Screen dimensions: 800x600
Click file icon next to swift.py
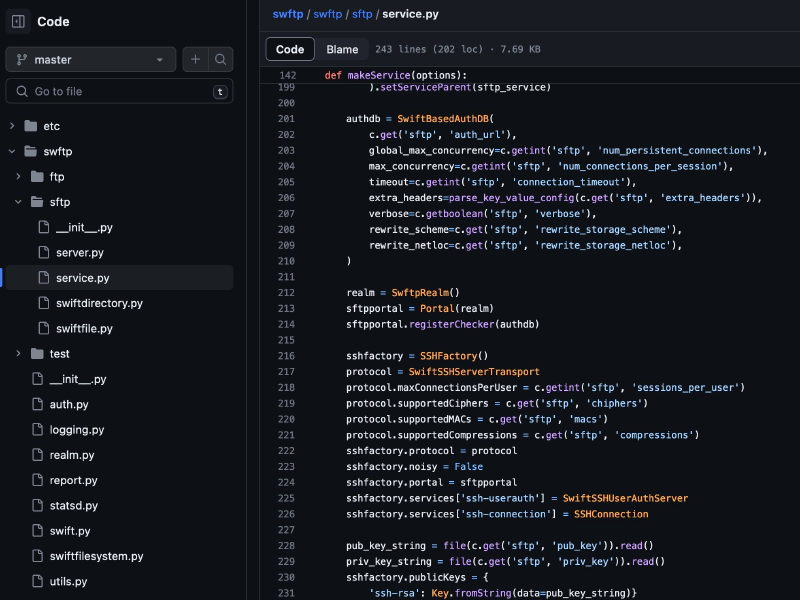coord(38,531)
